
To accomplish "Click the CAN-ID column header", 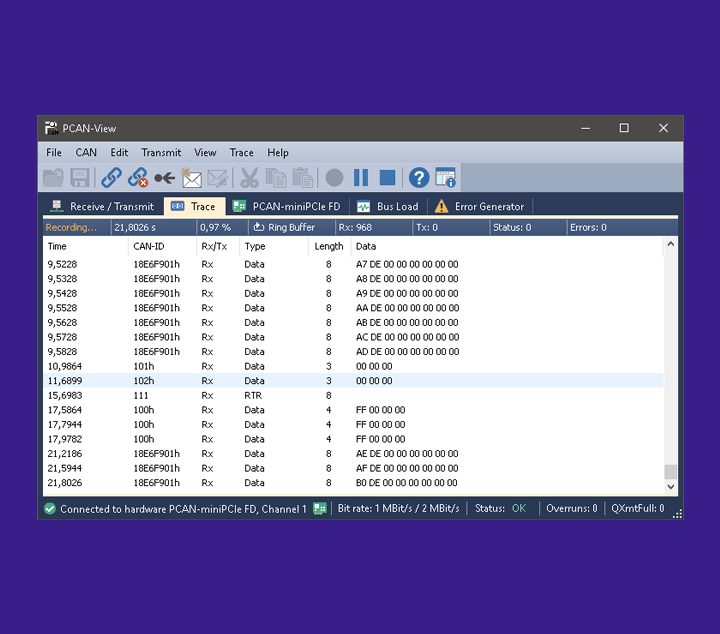I will click(x=162, y=247).
